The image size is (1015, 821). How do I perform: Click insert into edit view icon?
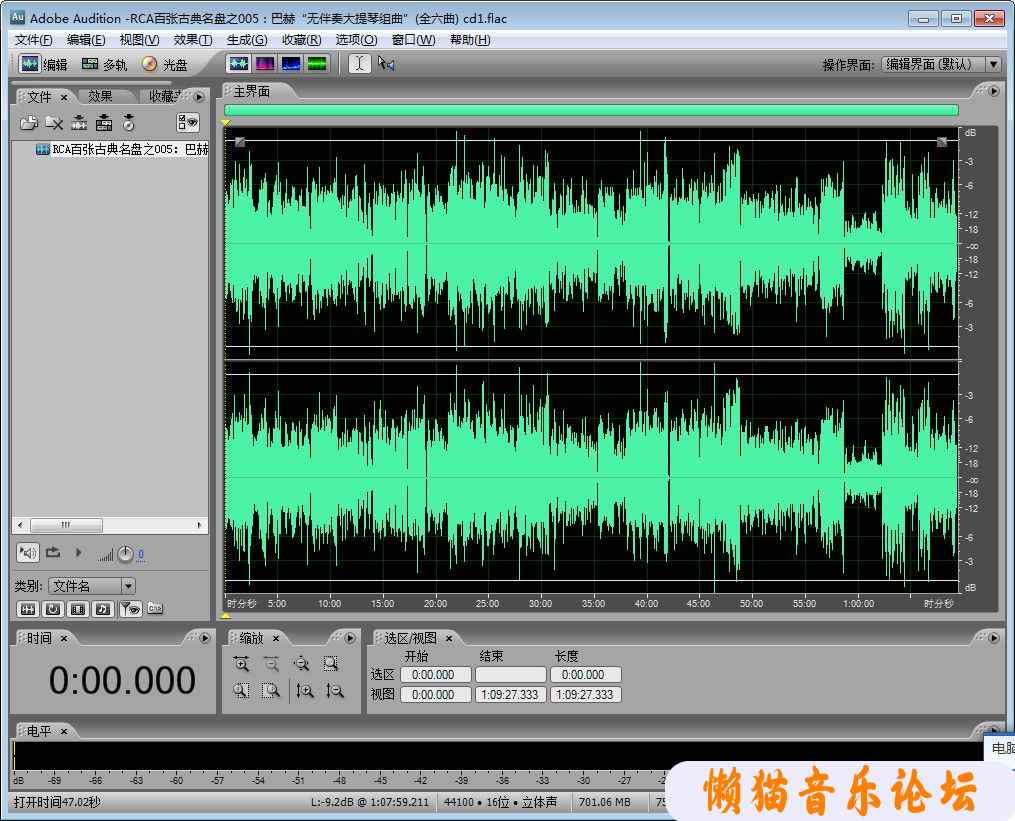click(79, 122)
